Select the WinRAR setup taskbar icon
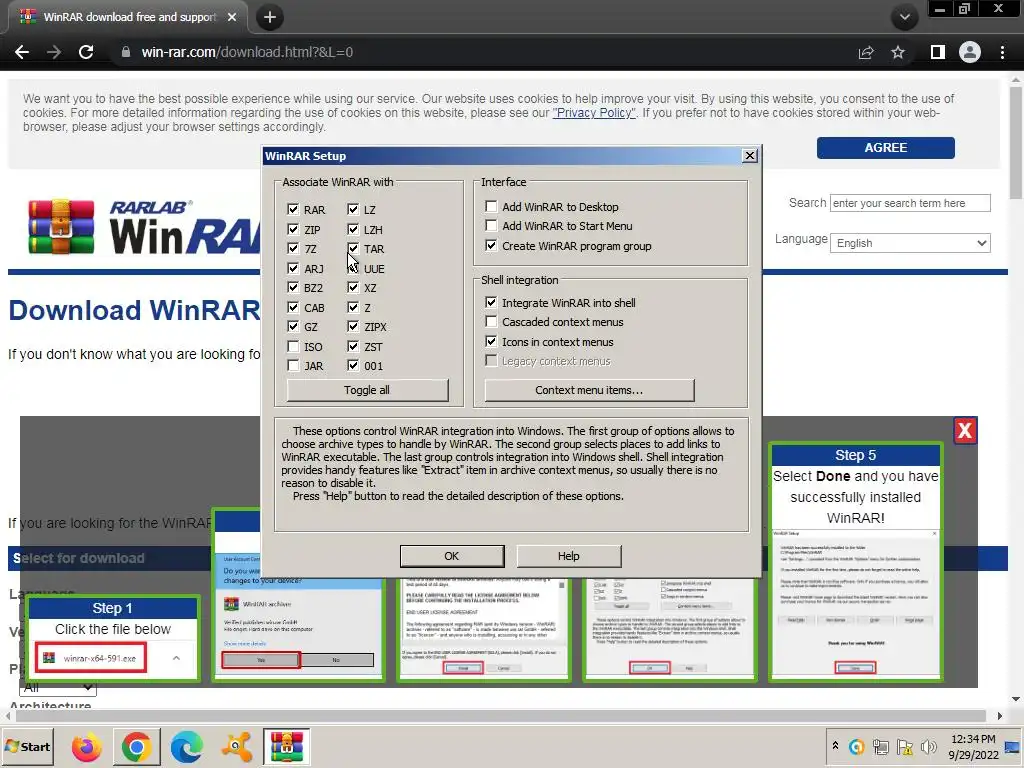The image size is (1024, 768). pyautogui.click(x=287, y=747)
